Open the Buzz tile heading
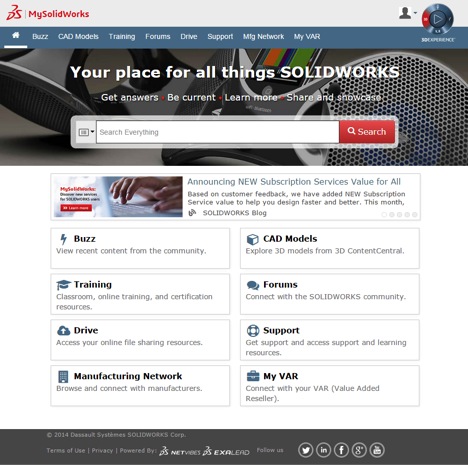 85,239
